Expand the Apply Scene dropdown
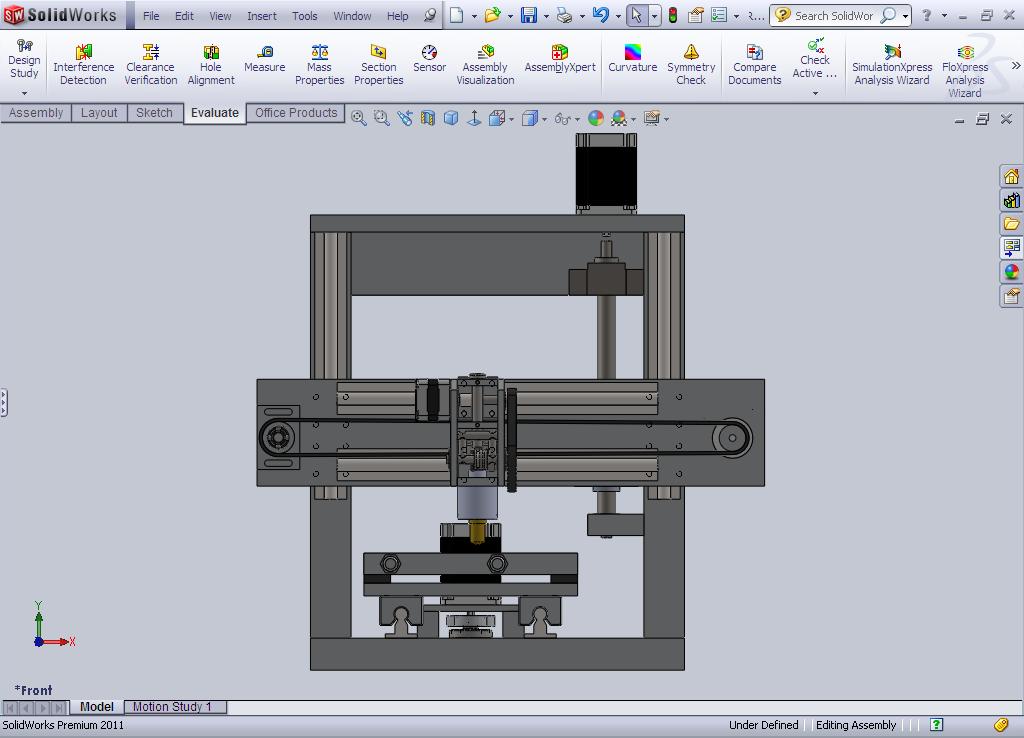 [x=633, y=118]
